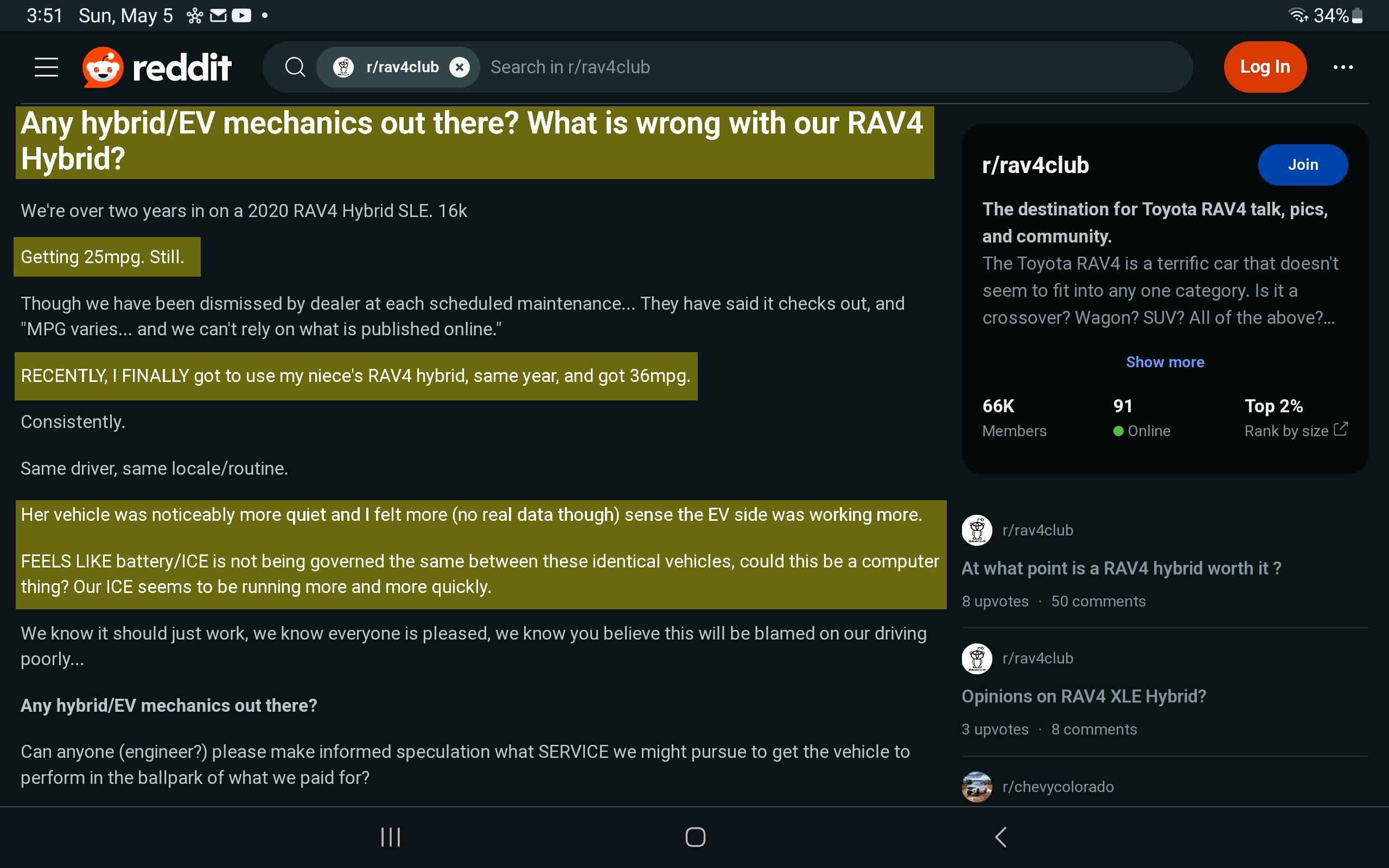Open the r/chevycolorado community avatar

977,787
